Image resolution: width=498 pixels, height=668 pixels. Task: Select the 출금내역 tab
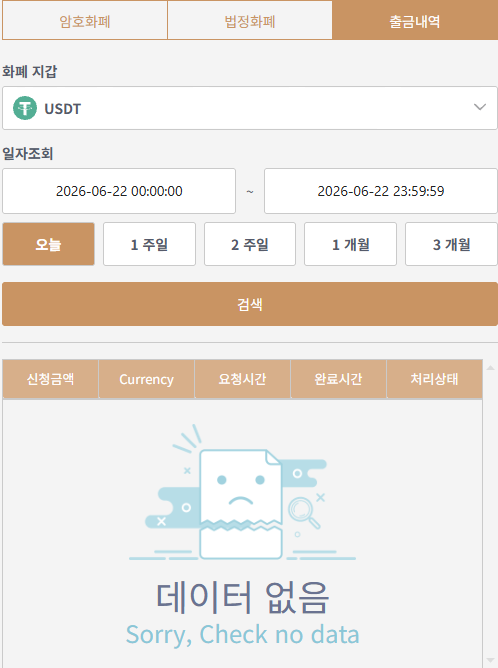415,21
